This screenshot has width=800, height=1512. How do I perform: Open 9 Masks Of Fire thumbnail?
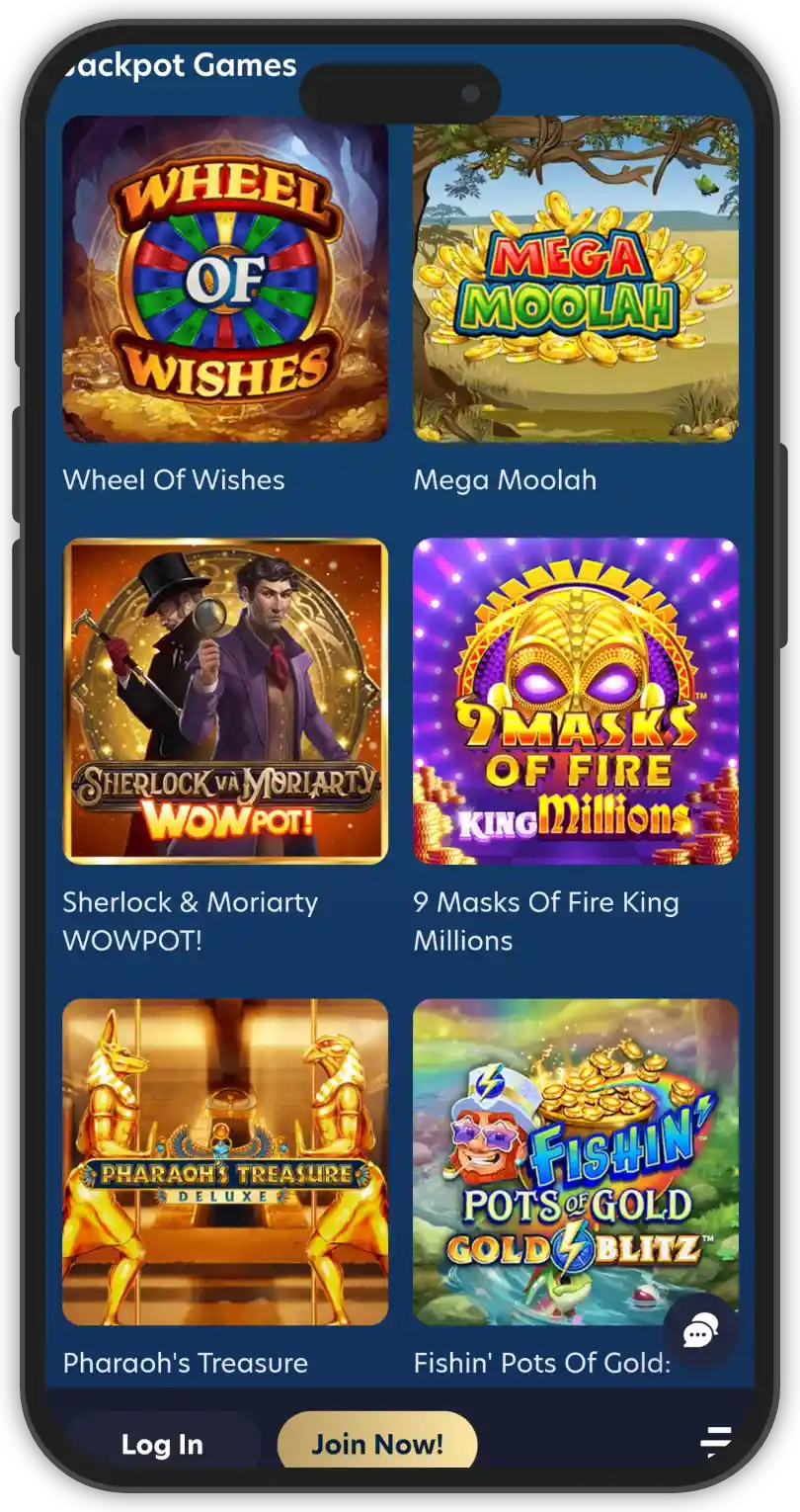576,701
